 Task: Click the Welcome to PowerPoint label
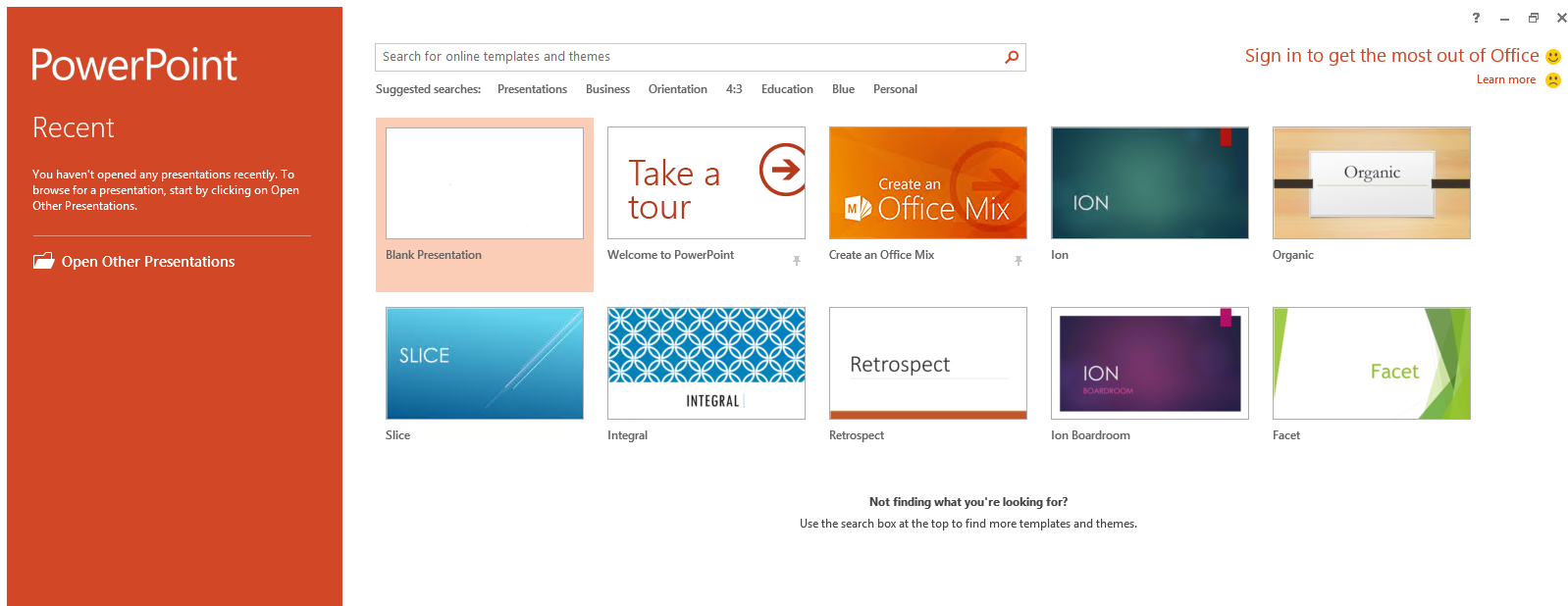pos(670,255)
